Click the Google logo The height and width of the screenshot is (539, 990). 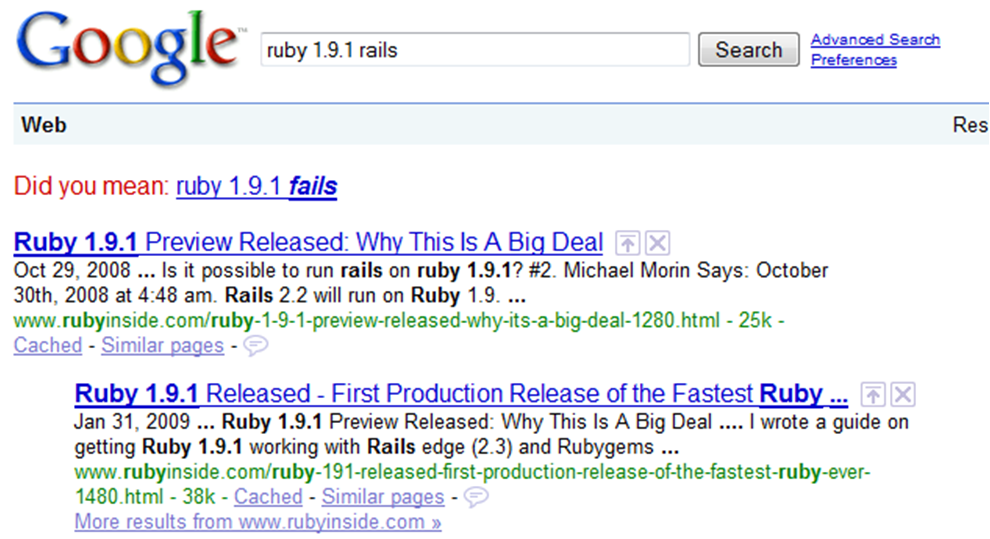pos(129,48)
